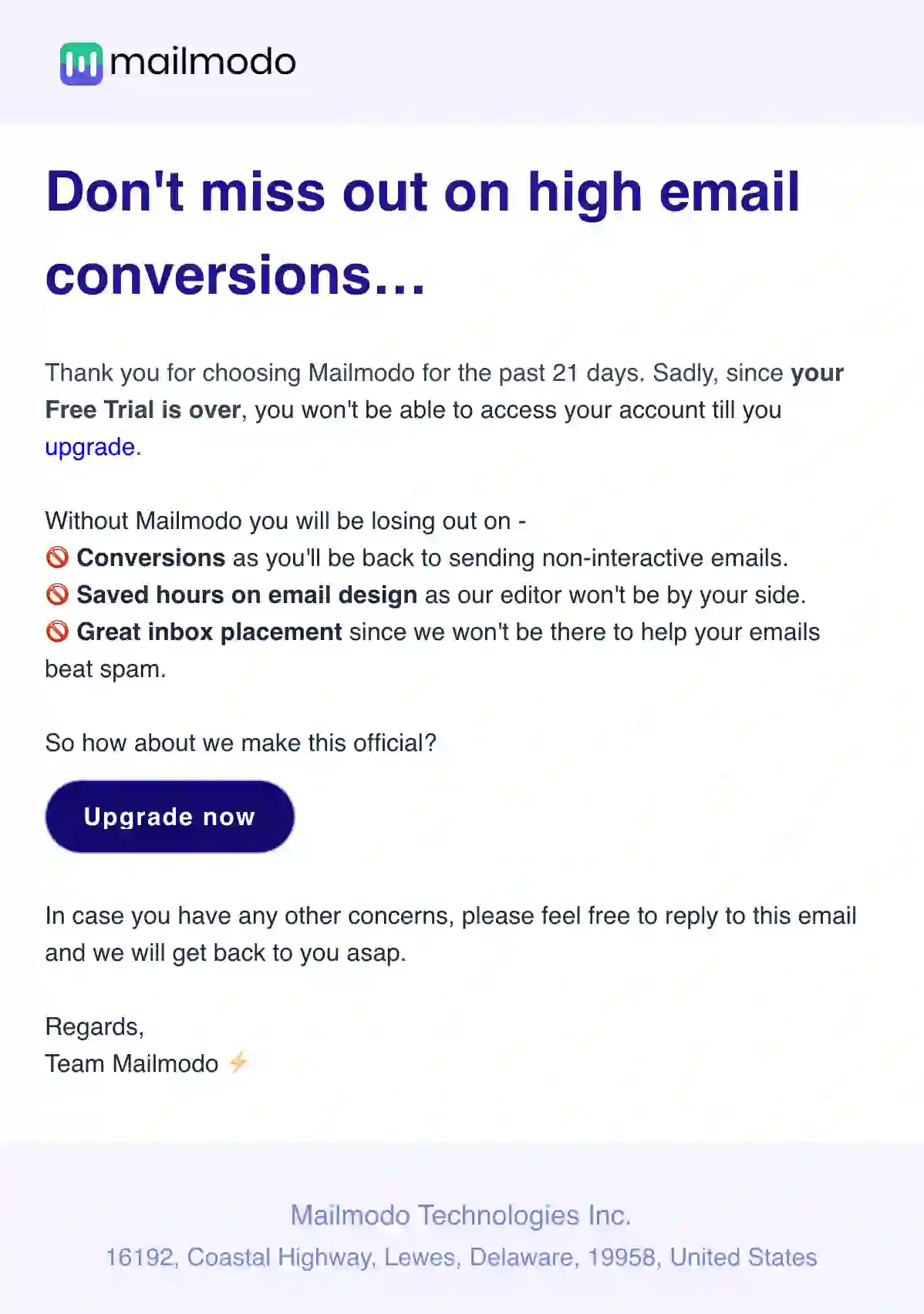This screenshot has width=924, height=1314.
Task: Open the upgrade hyperlink in the first paragraph
Action: (89, 446)
